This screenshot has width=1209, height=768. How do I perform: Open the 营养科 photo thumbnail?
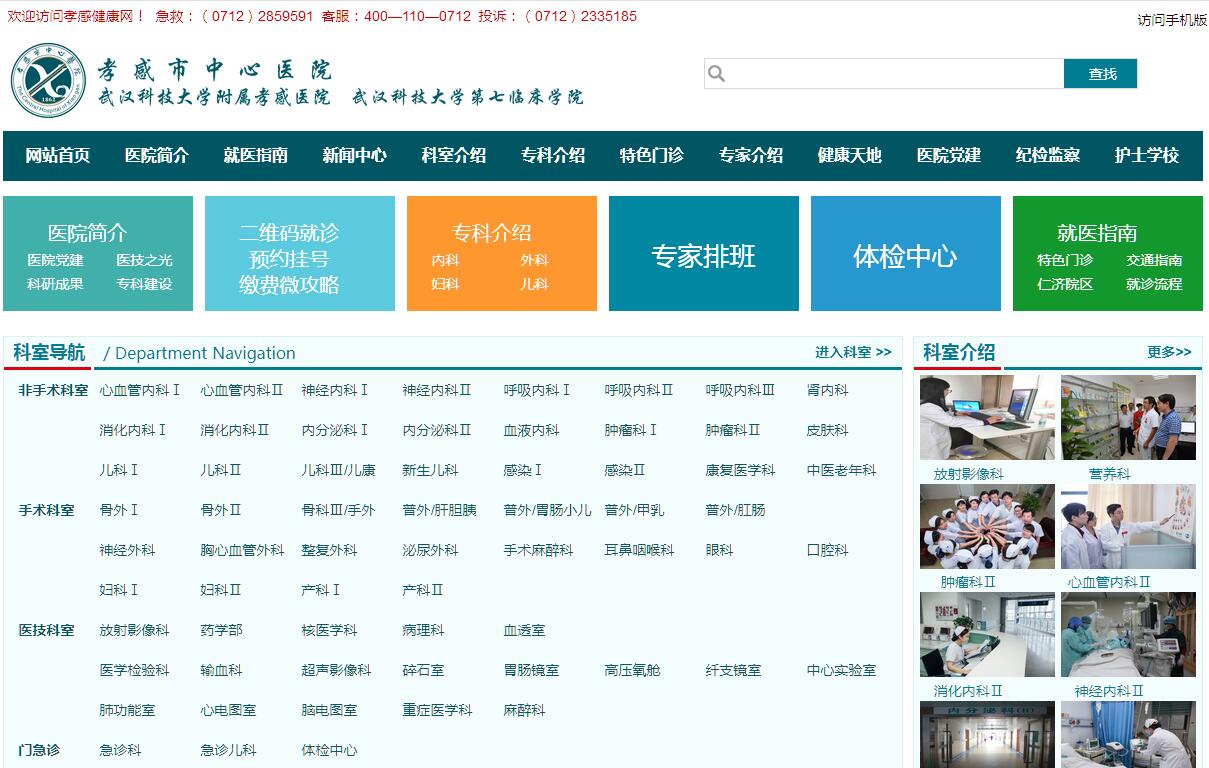pos(1128,418)
